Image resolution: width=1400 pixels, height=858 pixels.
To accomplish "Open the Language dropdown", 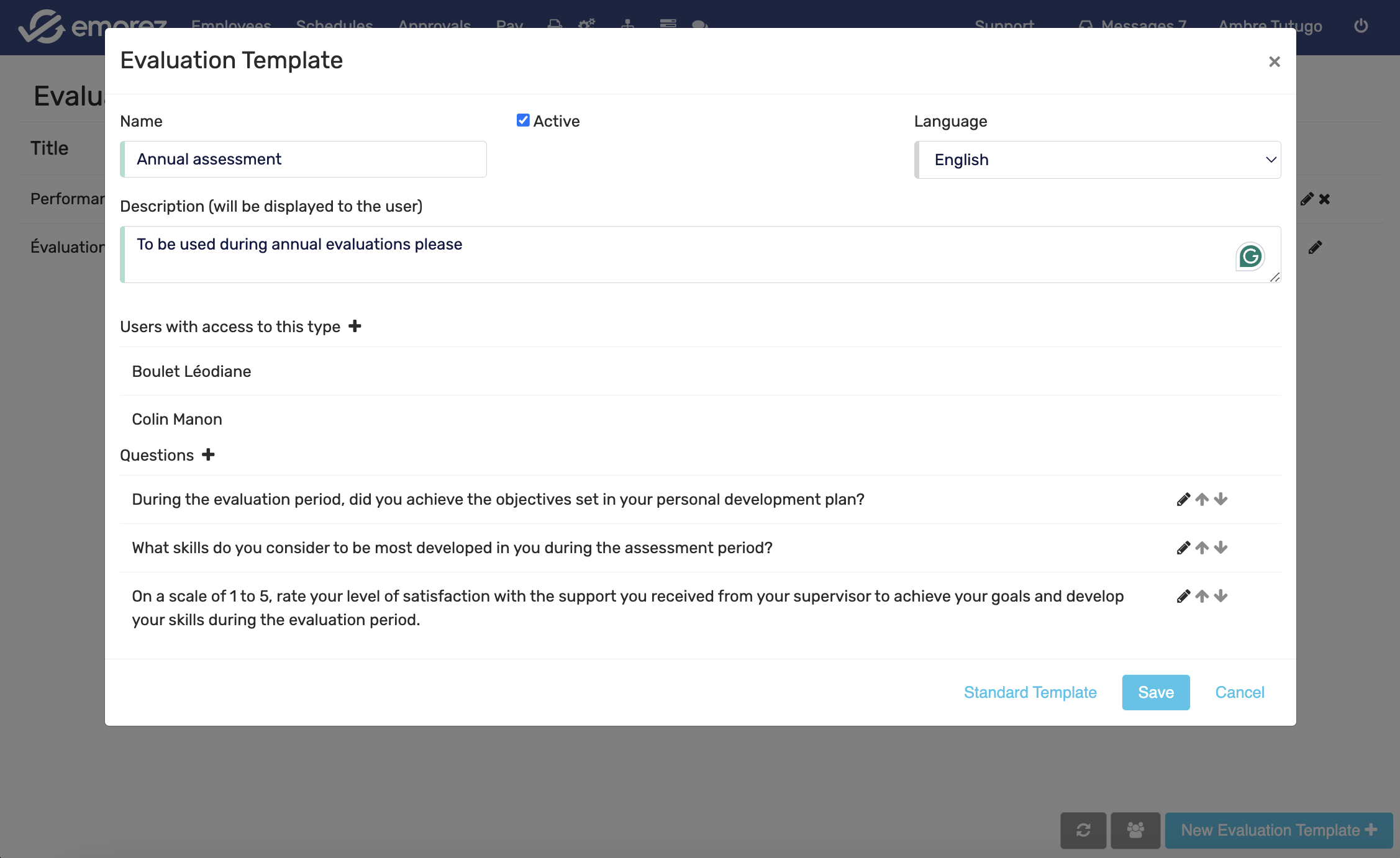I will 1097,160.
